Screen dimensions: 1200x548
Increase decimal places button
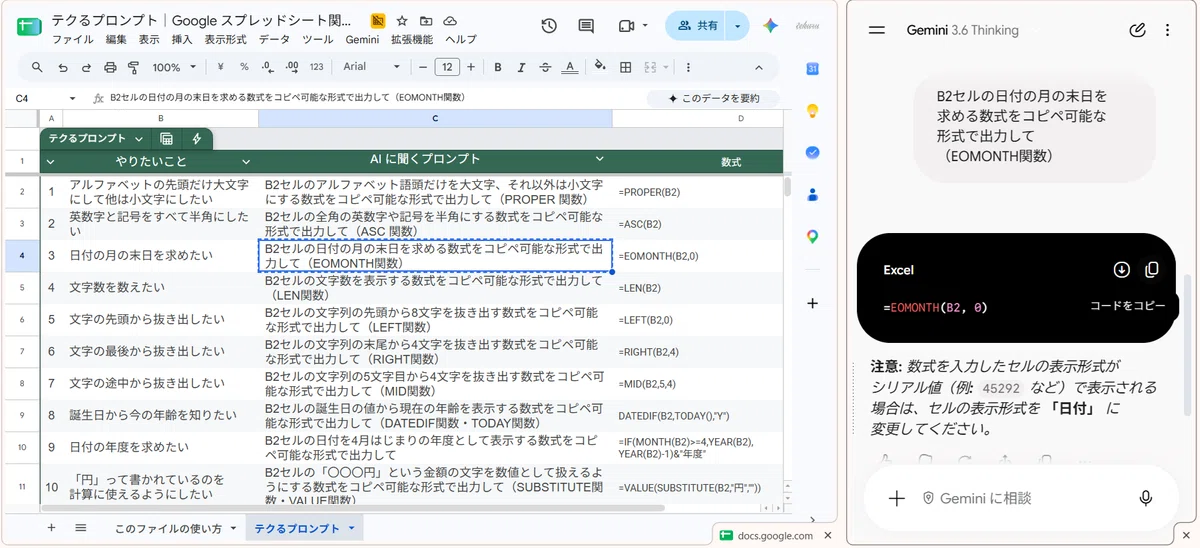coord(292,67)
